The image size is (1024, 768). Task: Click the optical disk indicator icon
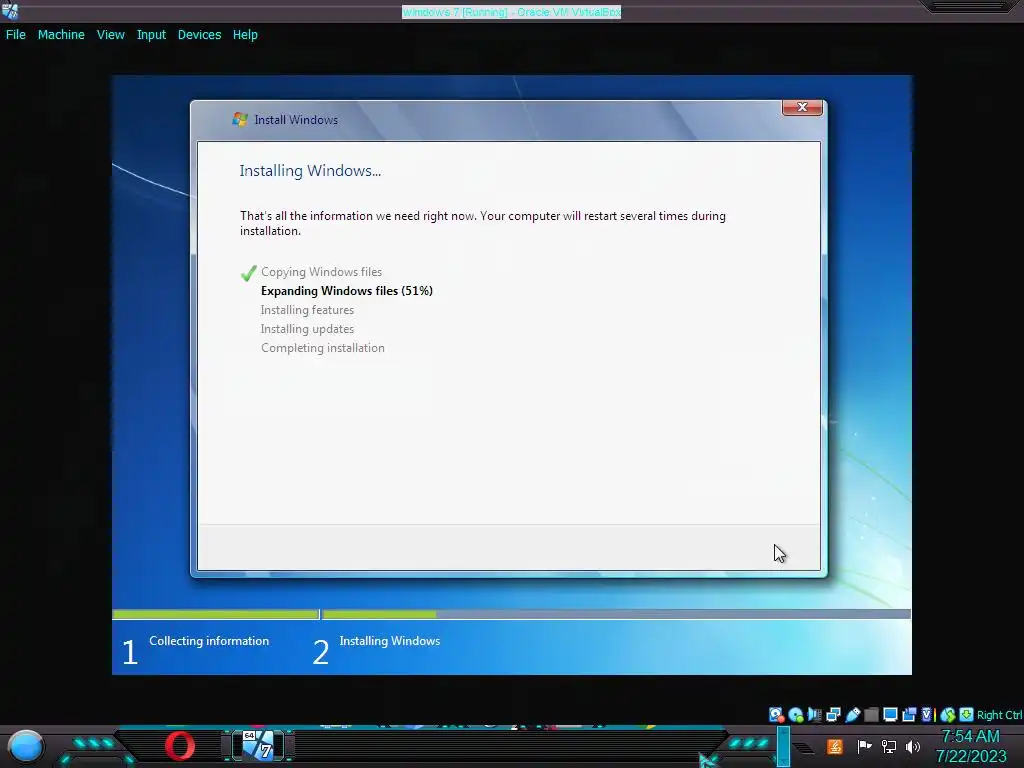(795, 714)
